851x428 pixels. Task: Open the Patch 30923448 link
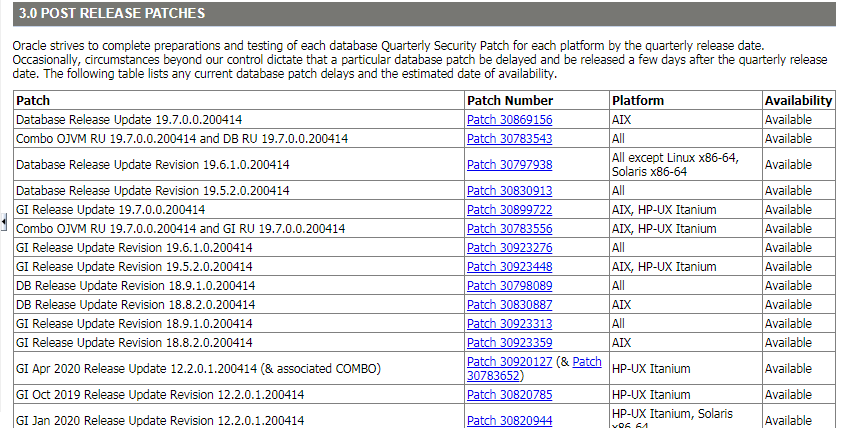[x=509, y=267]
